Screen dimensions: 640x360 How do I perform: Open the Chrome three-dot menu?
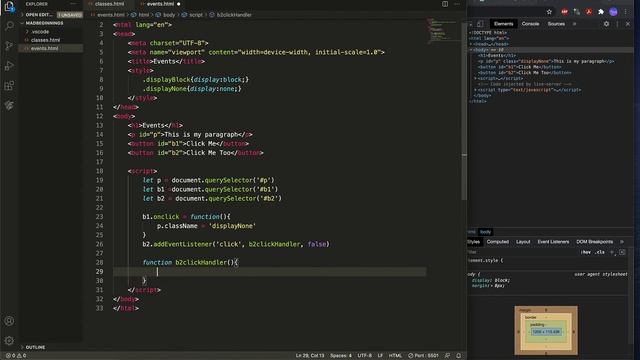pos(626,12)
